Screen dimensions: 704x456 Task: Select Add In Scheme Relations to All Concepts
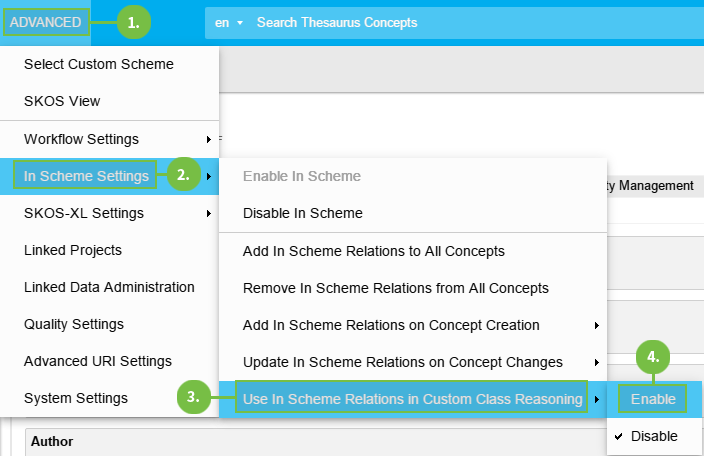pyautogui.click(x=373, y=251)
